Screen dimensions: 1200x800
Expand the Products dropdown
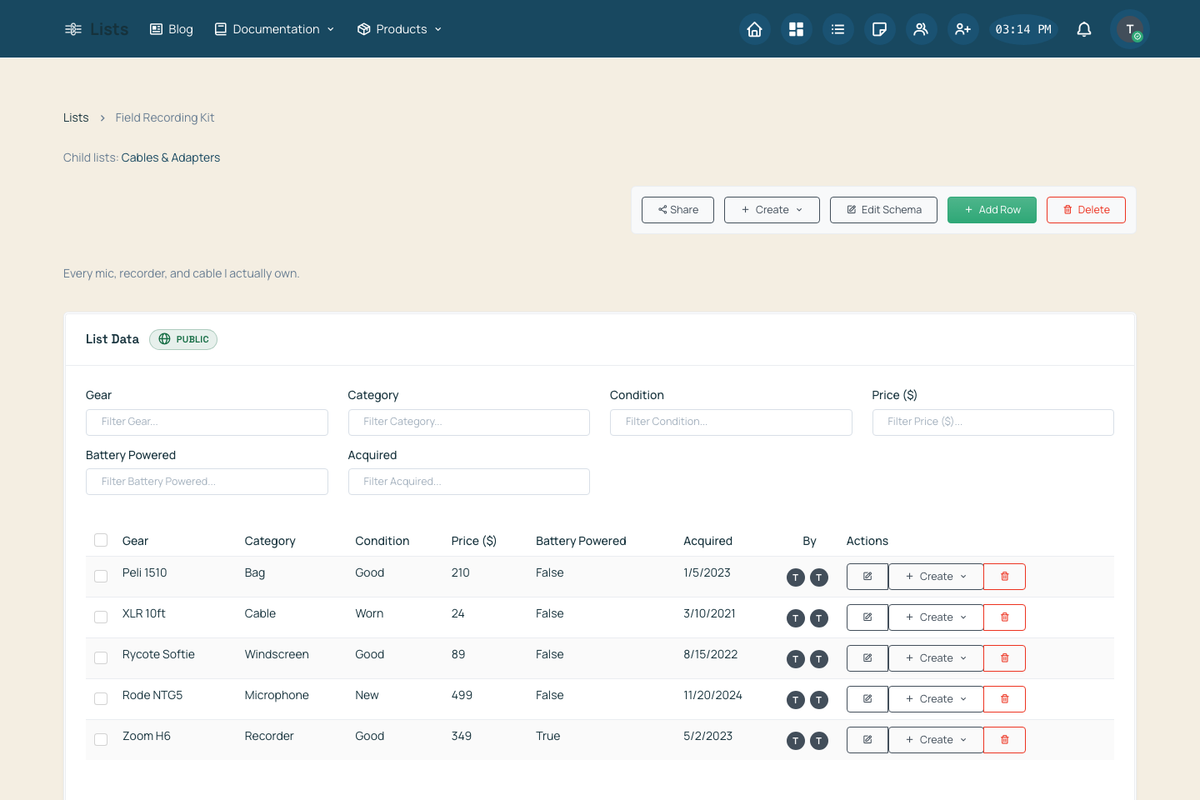(x=399, y=29)
